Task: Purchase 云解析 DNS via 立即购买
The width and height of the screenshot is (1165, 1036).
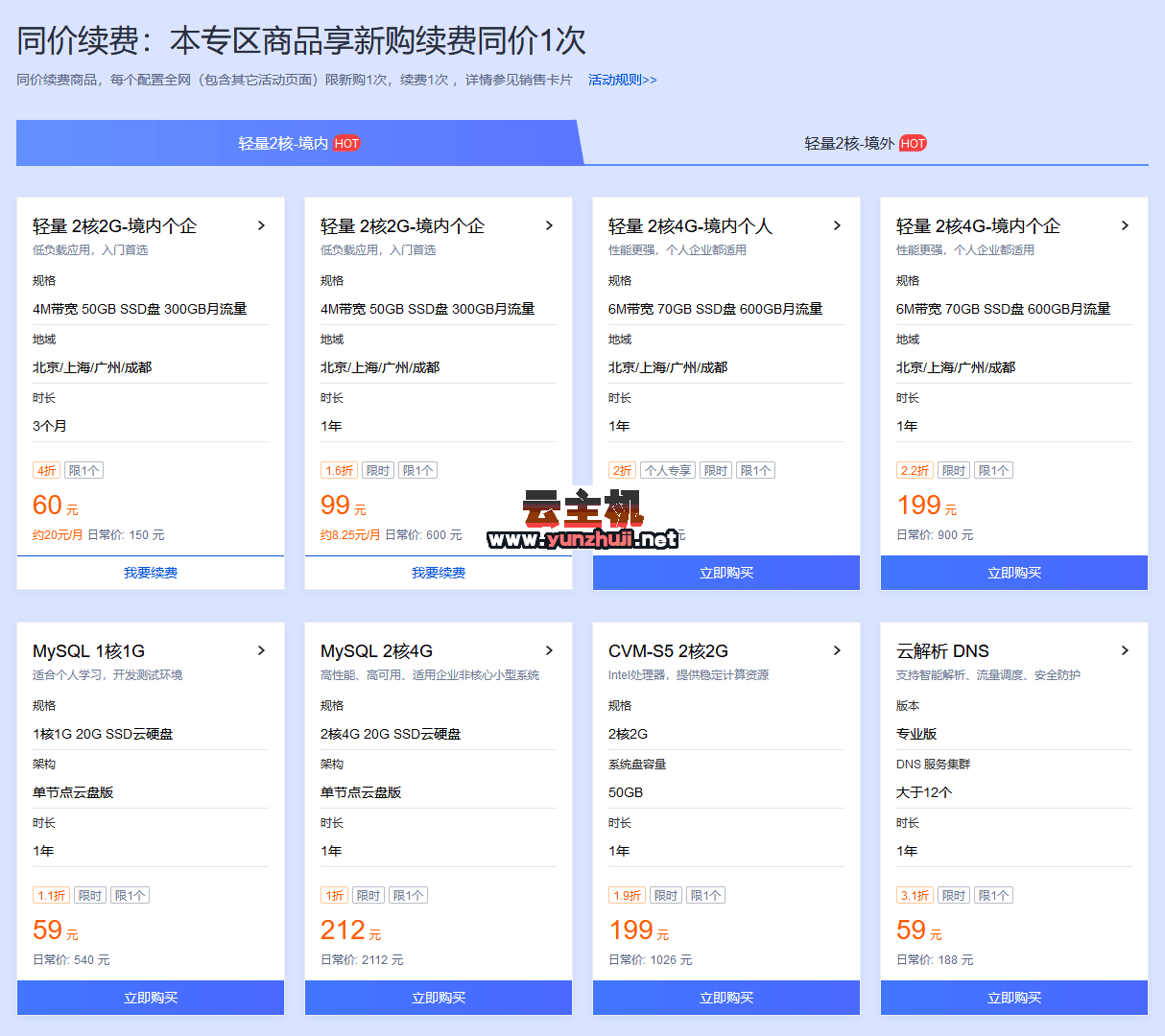Action: pos(1014,998)
